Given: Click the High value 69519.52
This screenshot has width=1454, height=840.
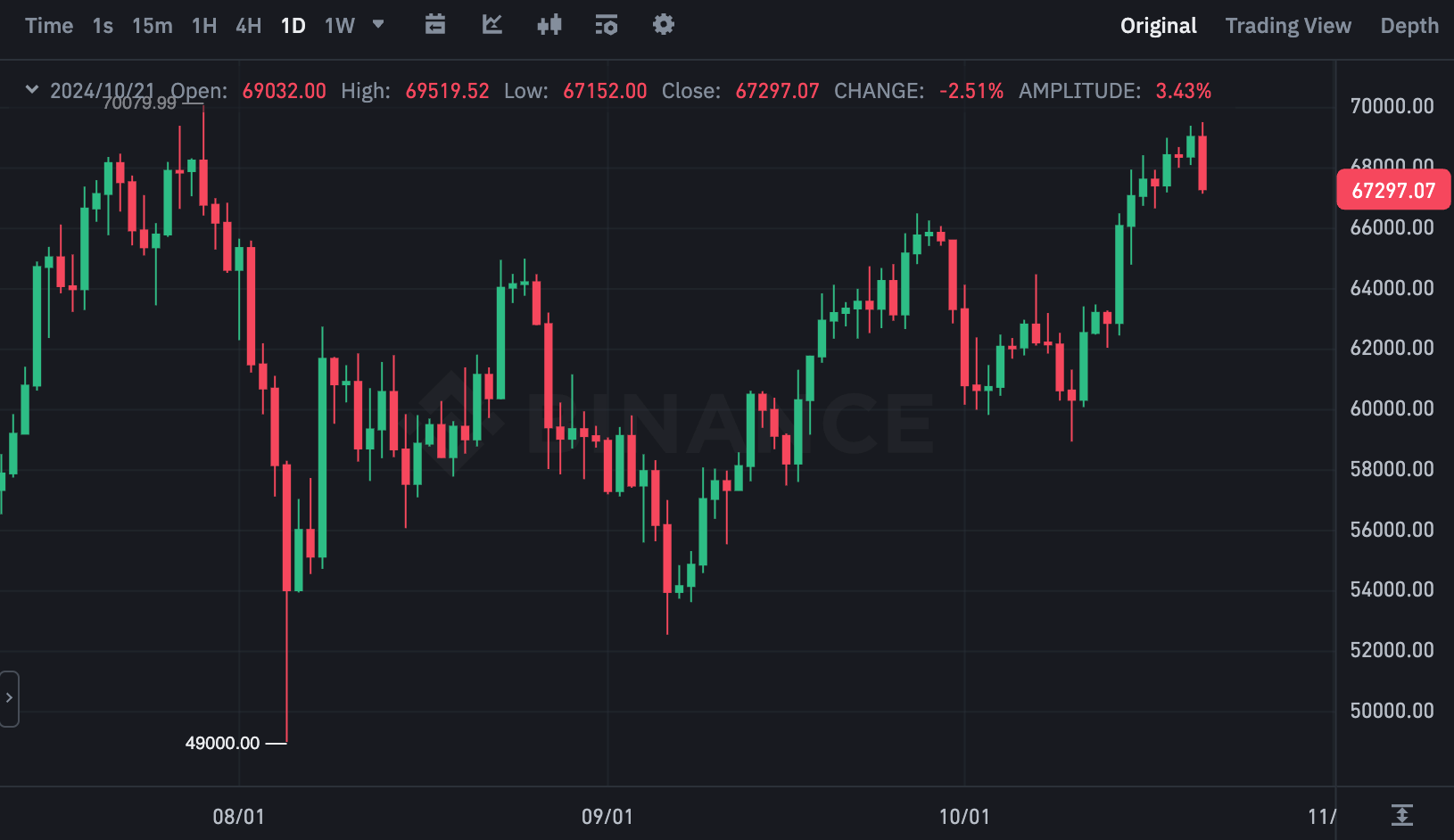Looking at the screenshot, I should coord(448,91).
